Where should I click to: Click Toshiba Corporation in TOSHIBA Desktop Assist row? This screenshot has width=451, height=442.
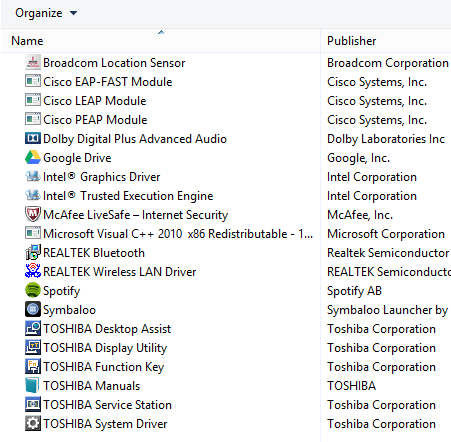pos(381,329)
